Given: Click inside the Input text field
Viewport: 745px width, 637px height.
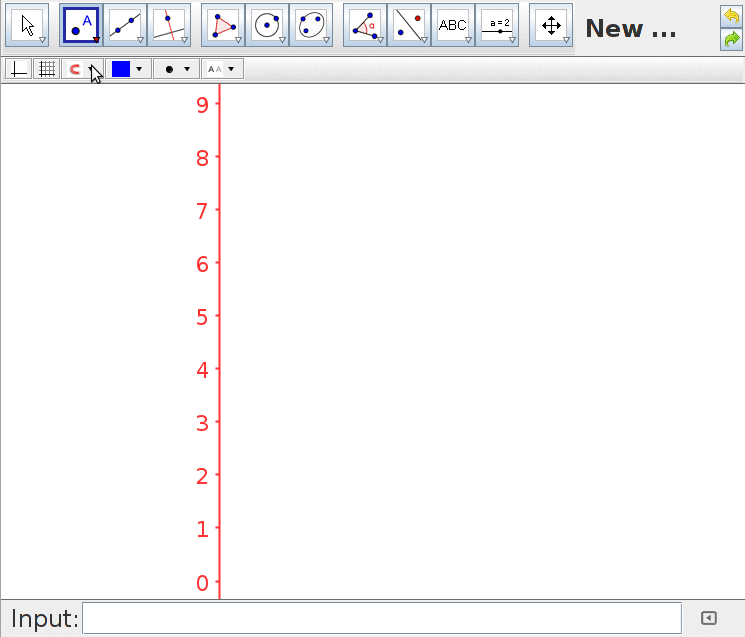Looking at the screenshot, I should point(381,618).
